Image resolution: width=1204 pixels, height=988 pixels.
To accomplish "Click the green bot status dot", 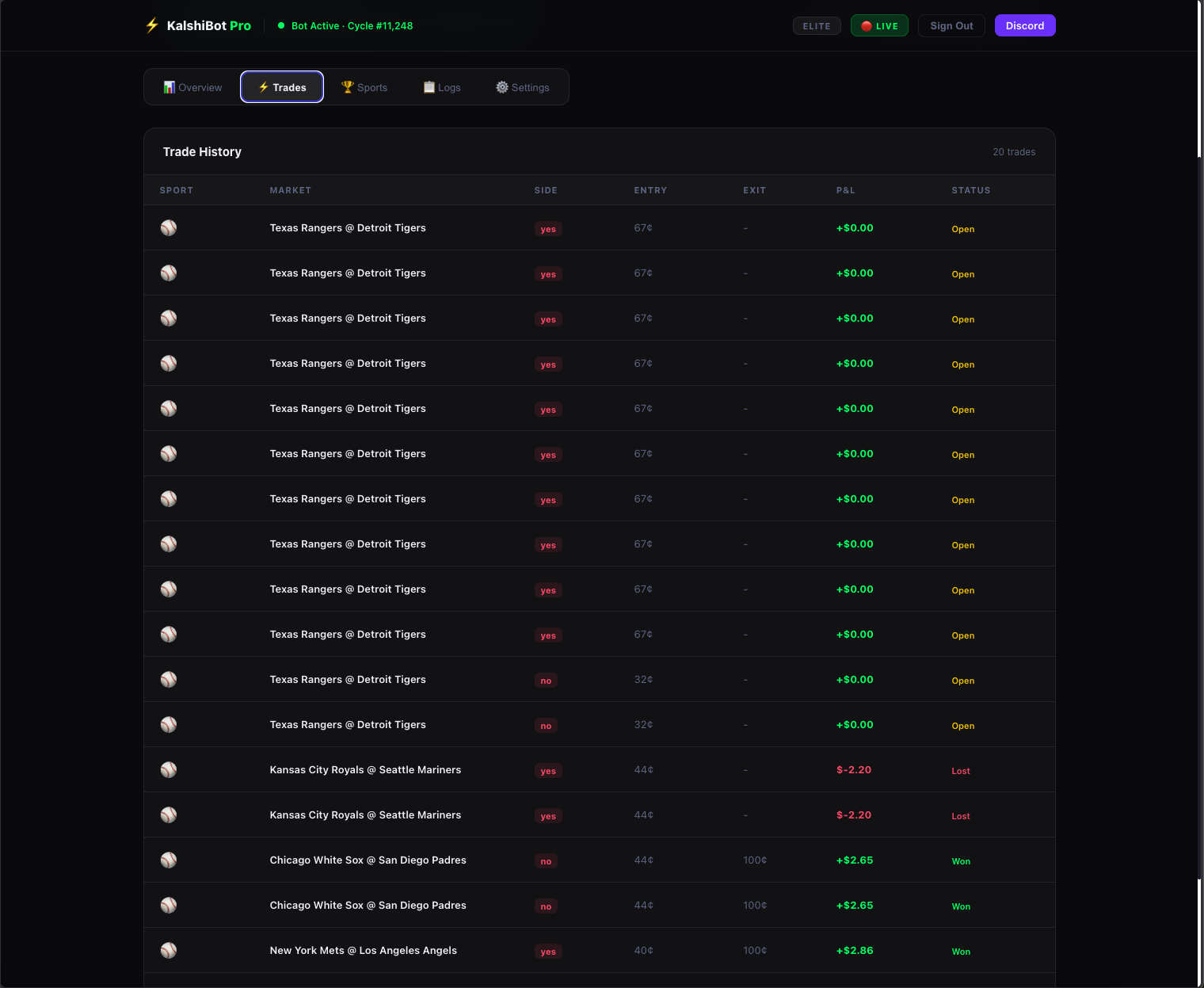I will coord(281,25).
